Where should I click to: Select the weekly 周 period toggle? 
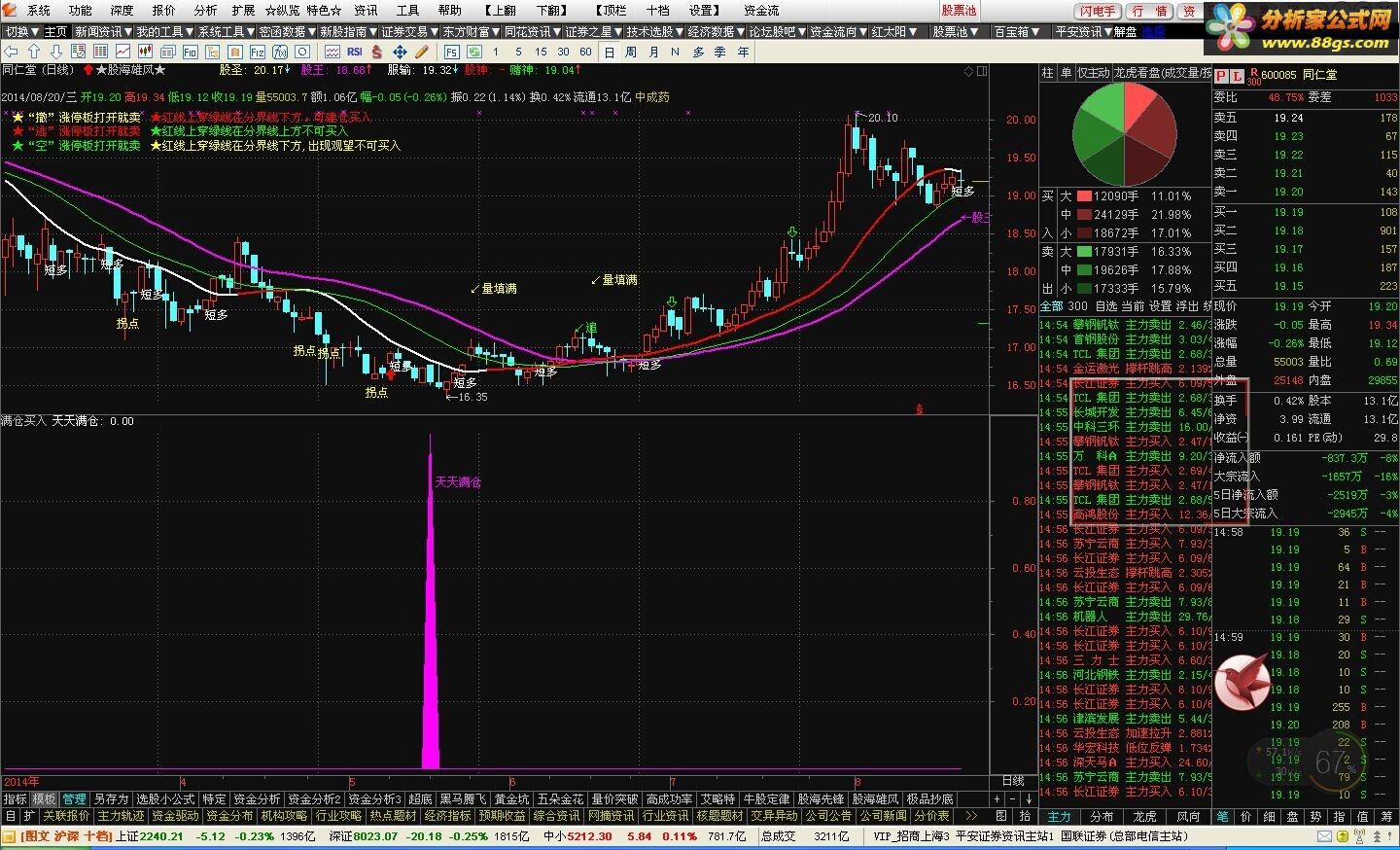(630, 52)
